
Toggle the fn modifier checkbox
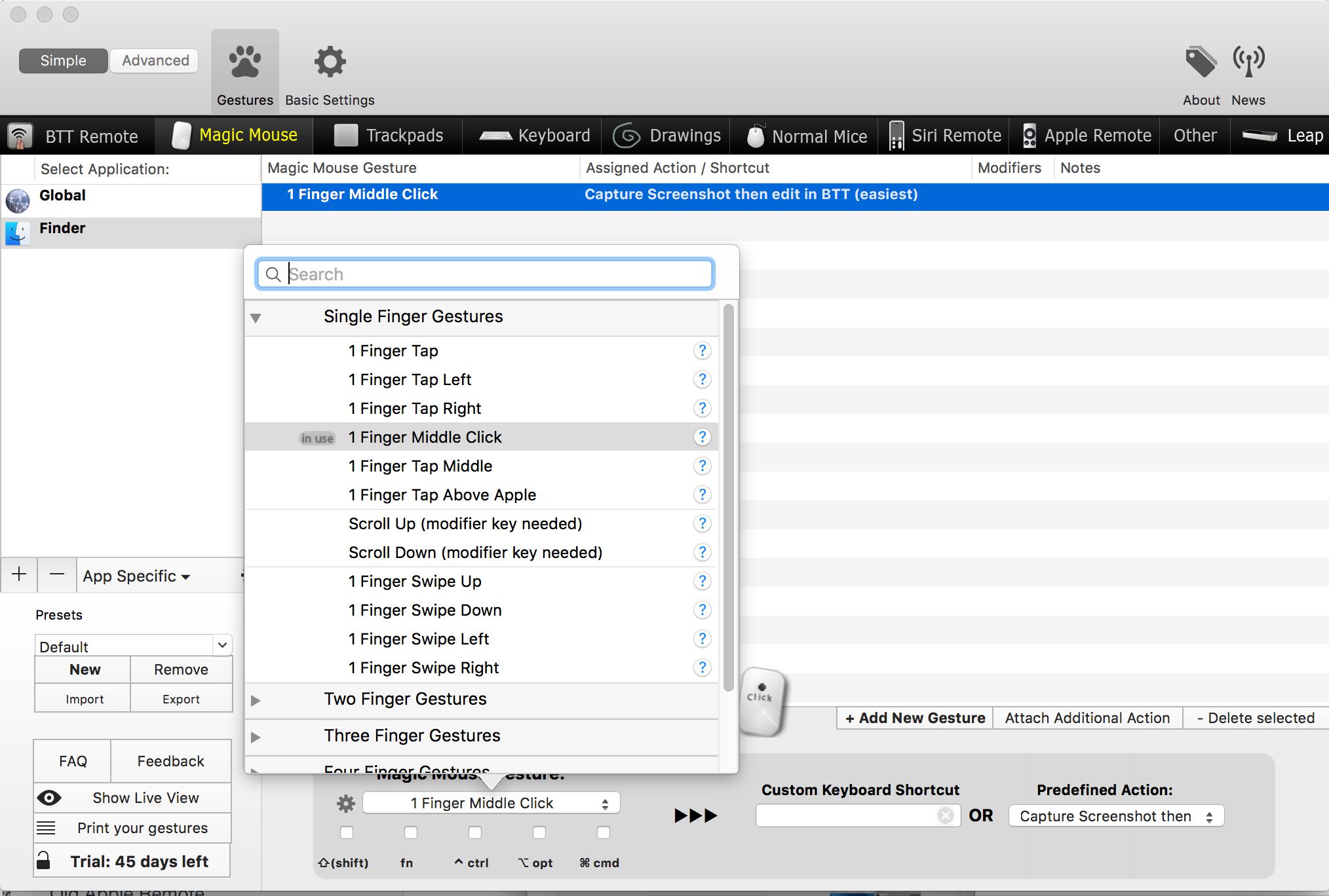click(x=411, y=832)
